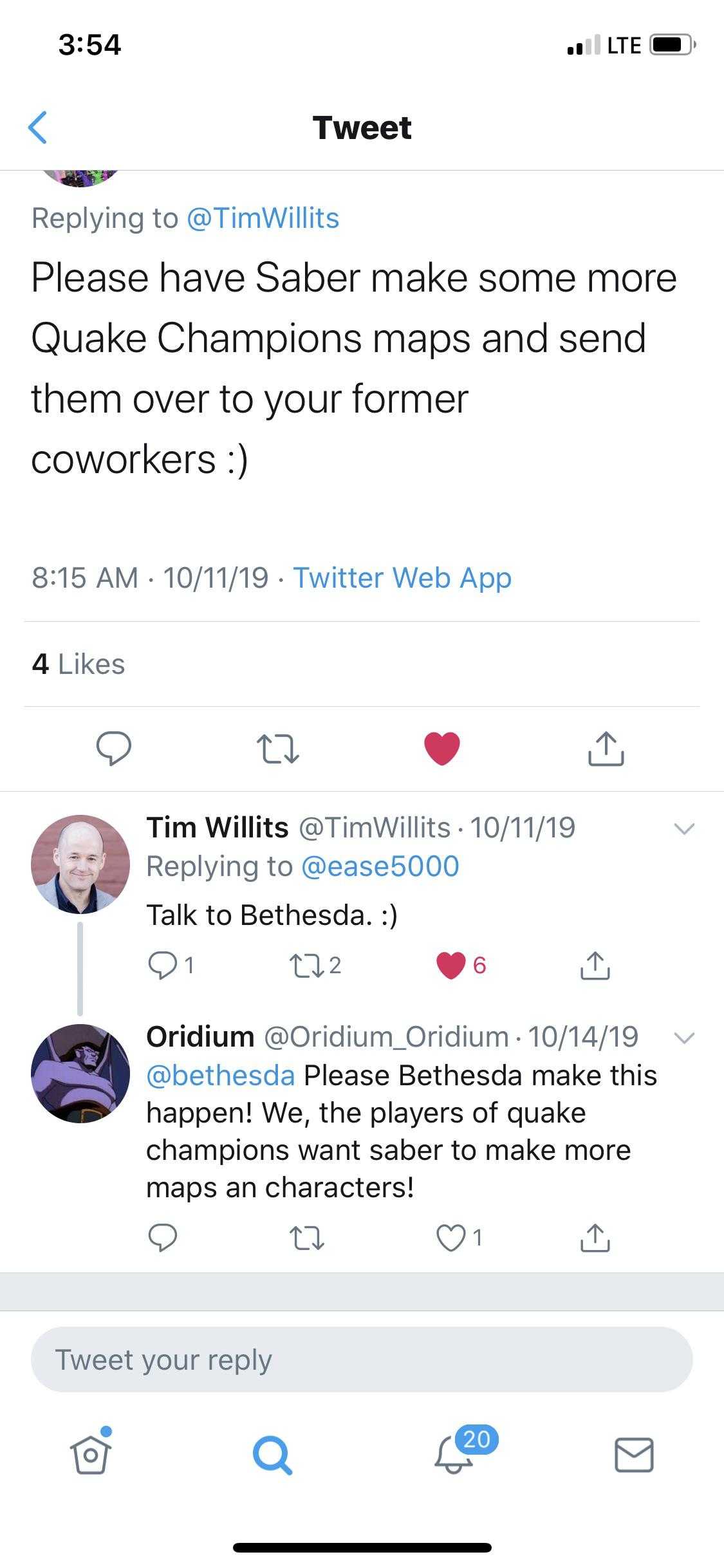Open the Search tab
Screen dimensions: 724x1568
(273, 1455)
